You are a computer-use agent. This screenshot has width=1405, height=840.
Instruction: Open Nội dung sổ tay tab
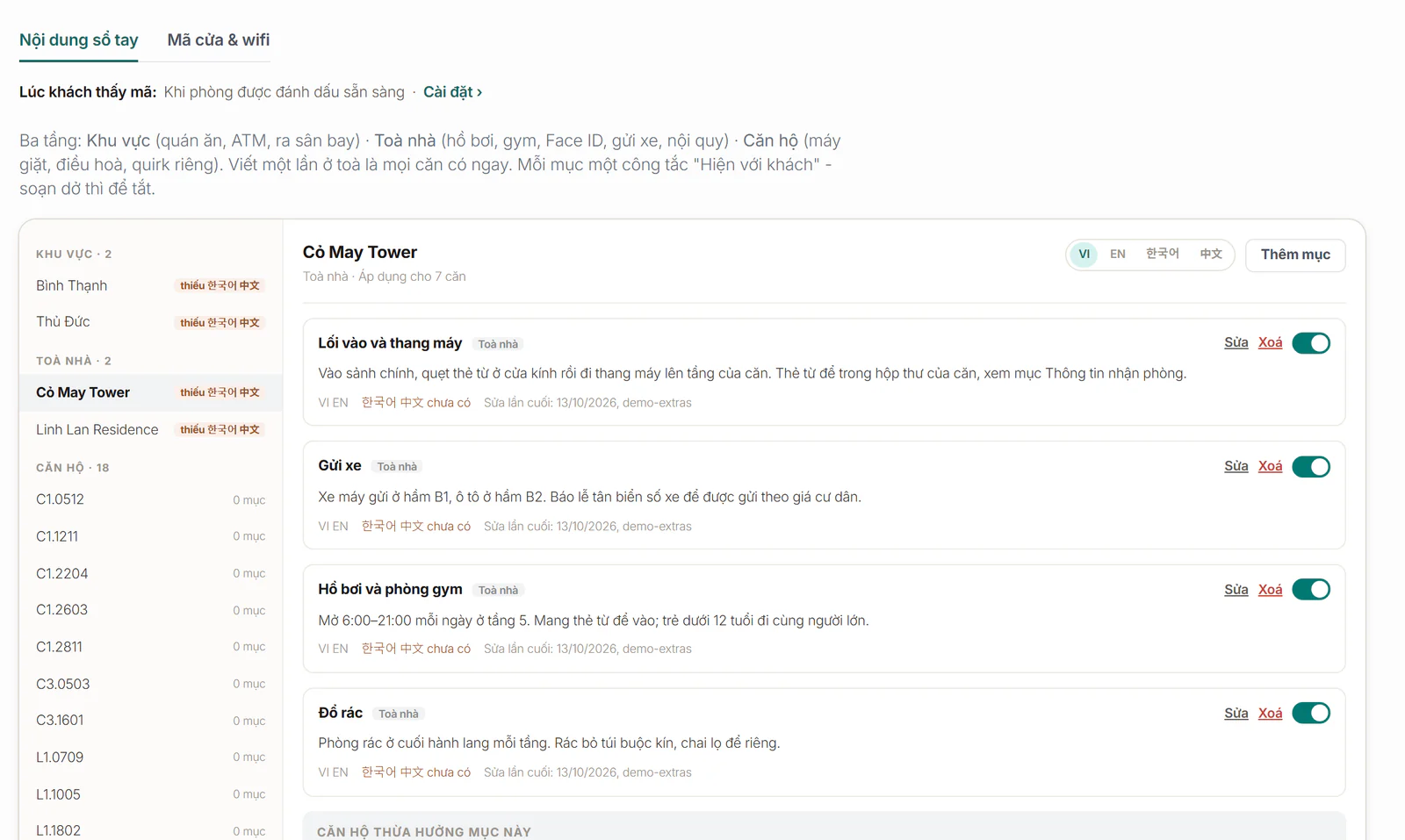pos(79,40)
